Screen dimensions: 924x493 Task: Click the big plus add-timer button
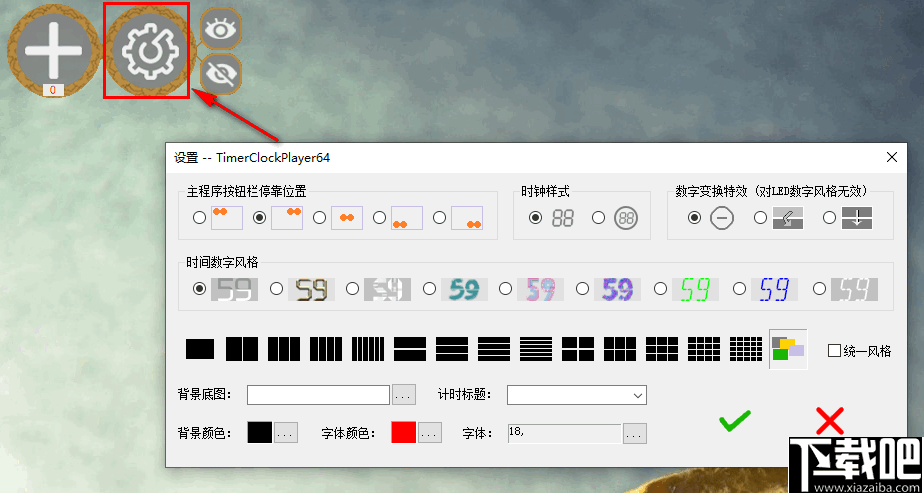[x=52, y=51]
